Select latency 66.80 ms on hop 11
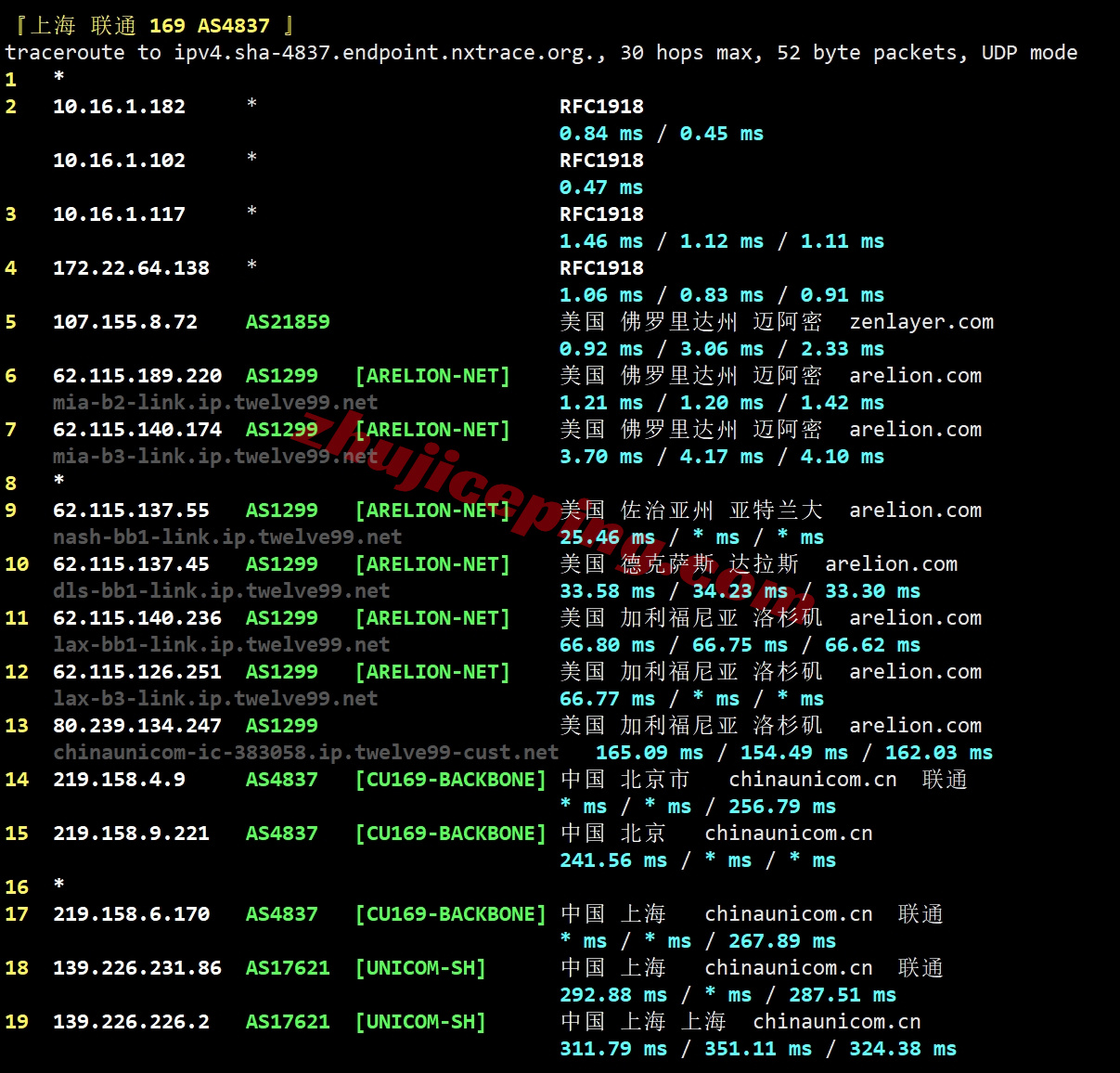 click(608, 645)
